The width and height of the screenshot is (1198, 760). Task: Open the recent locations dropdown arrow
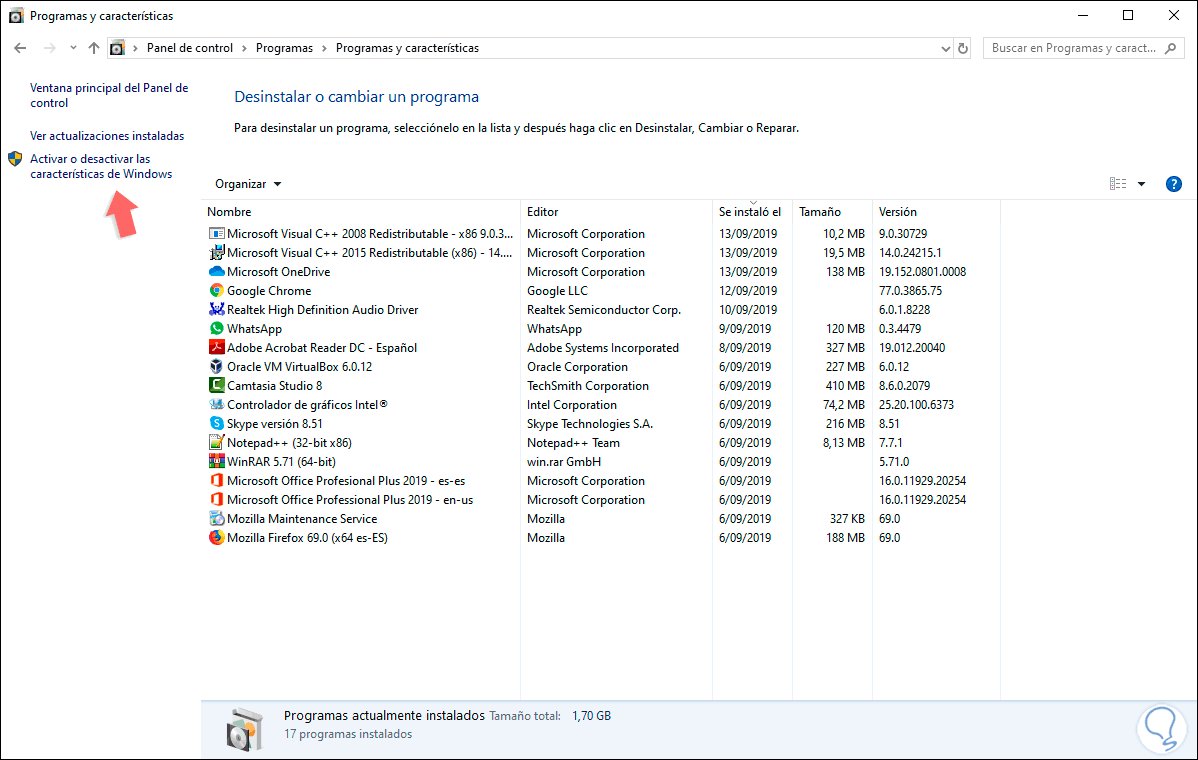73,48
